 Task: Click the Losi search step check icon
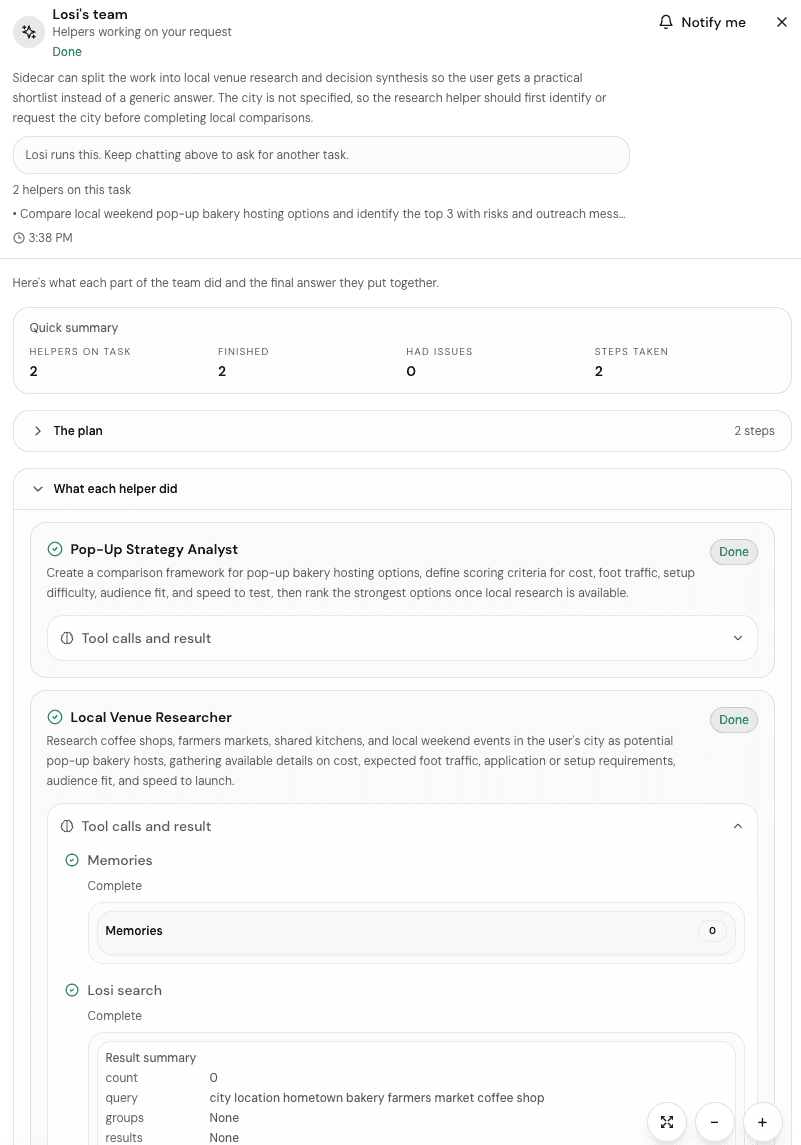pos(72,990)
